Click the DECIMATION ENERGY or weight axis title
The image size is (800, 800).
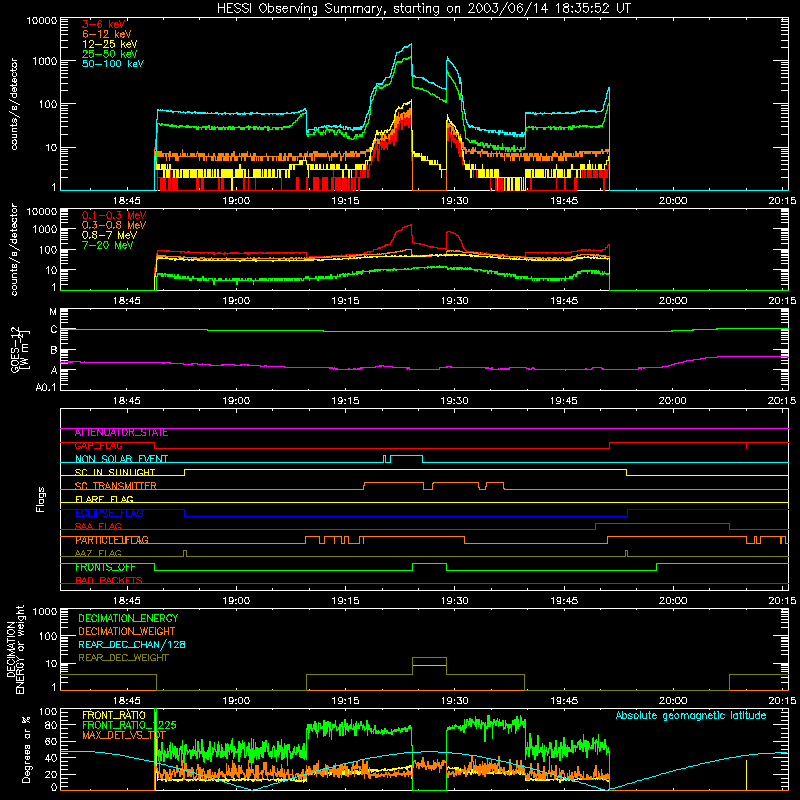pyautogui.click(x=15, y=649)
